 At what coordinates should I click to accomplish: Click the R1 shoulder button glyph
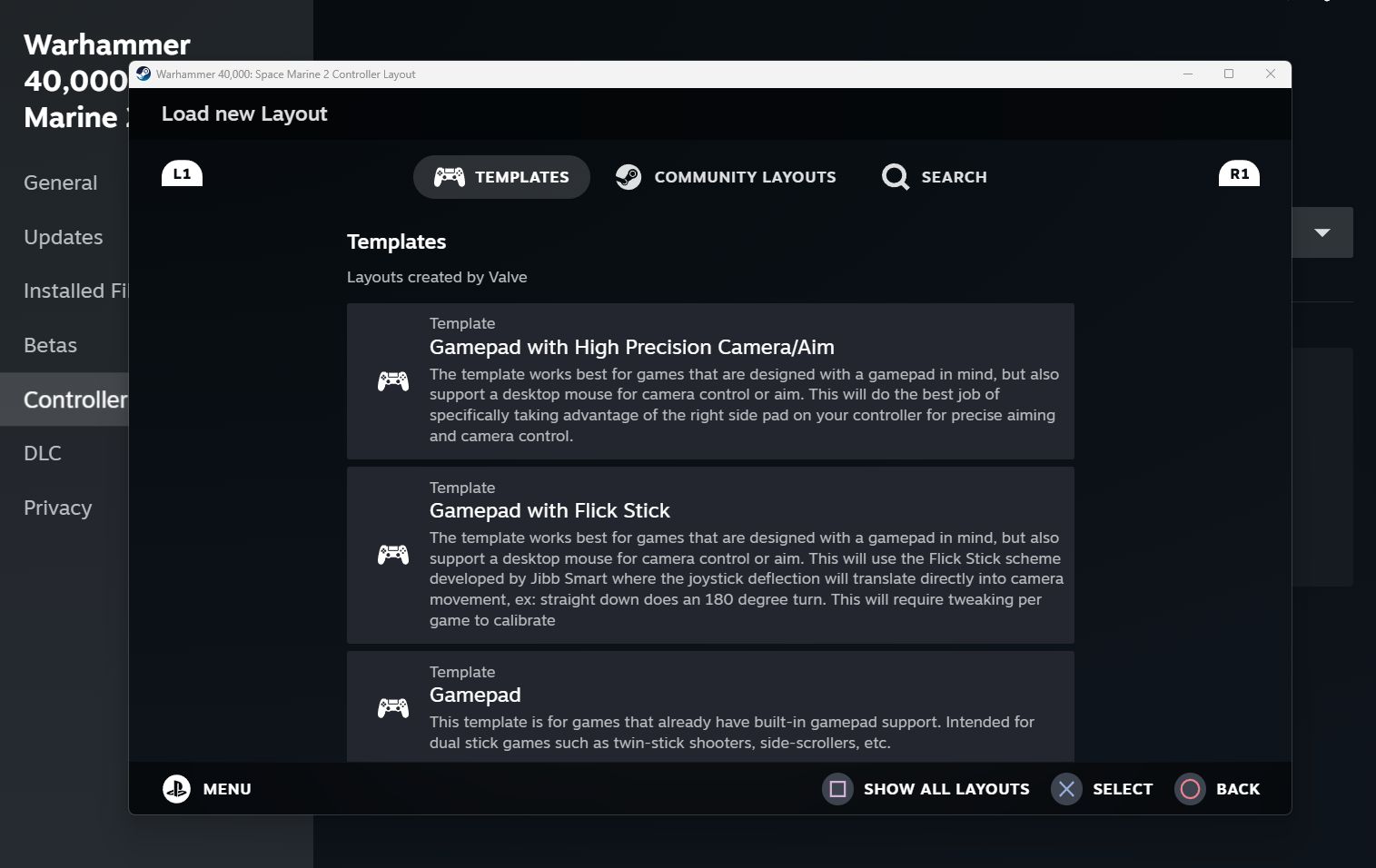1239,173
